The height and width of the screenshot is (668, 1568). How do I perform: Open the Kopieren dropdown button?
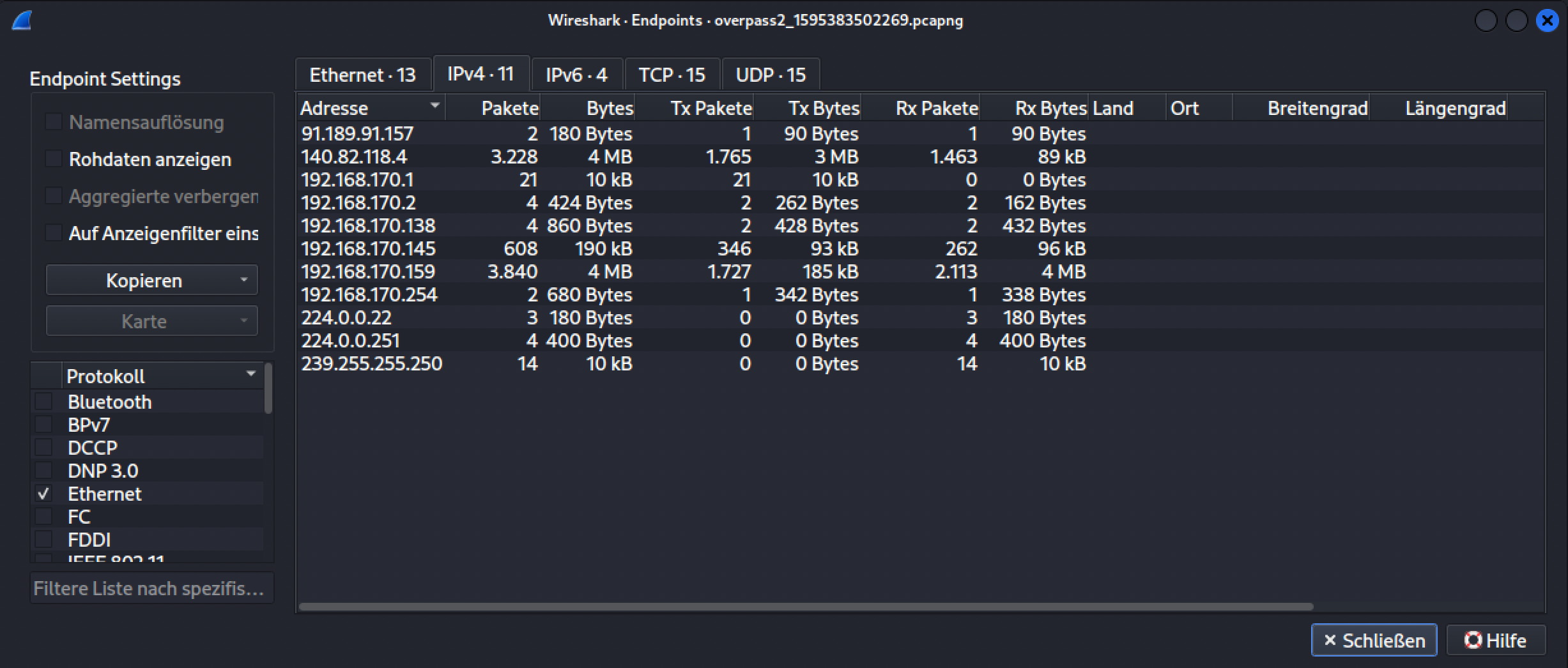(151, 280)
